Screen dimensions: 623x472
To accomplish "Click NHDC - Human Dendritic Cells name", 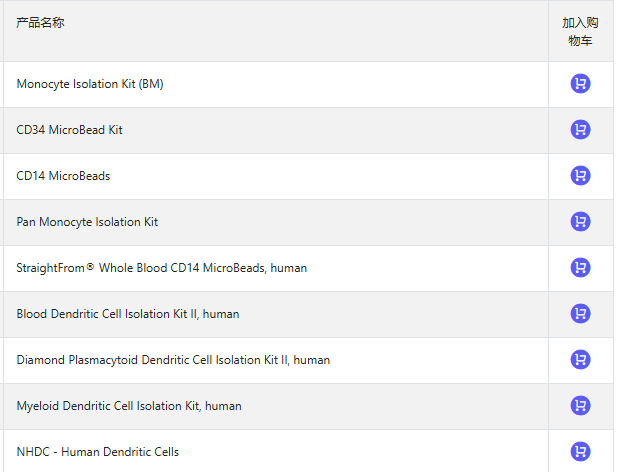I will tap(98, 452).
